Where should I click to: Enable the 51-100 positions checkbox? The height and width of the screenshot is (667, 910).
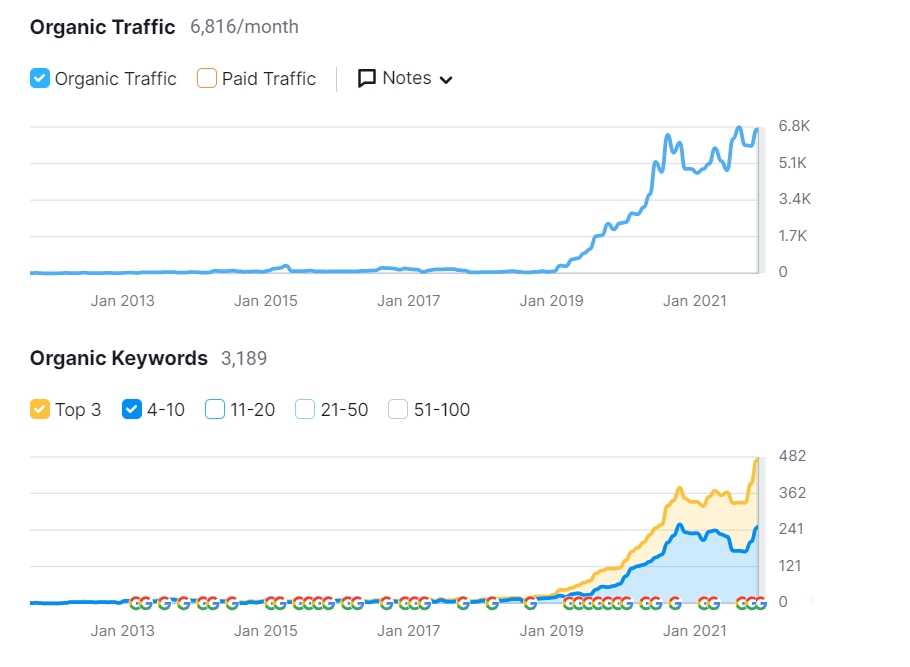(x=398, y=409)
